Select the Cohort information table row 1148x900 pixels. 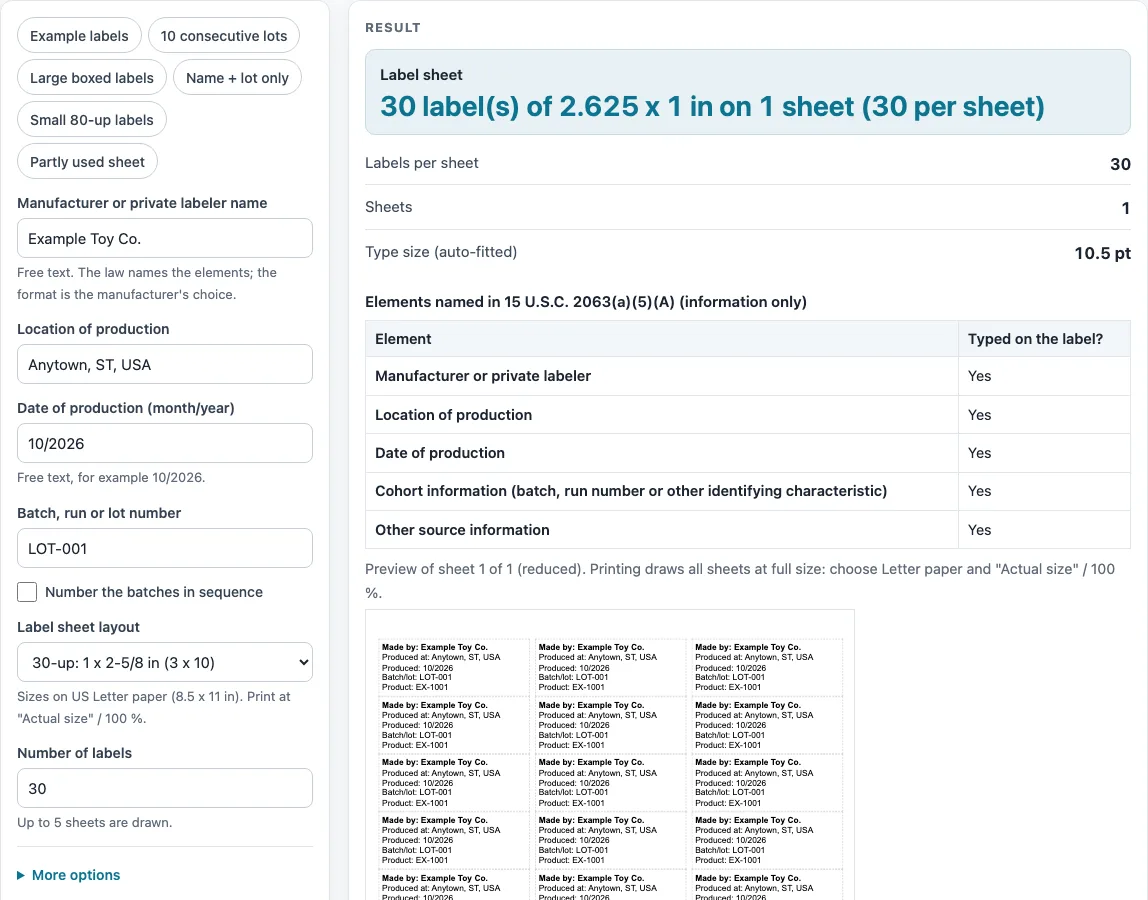748,491
